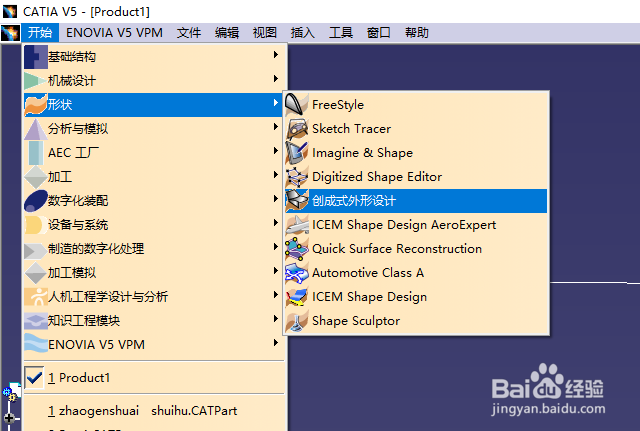Click the ICEM Shape Design icon
Viewport: 640px width, 431px height.
point(297,297)
